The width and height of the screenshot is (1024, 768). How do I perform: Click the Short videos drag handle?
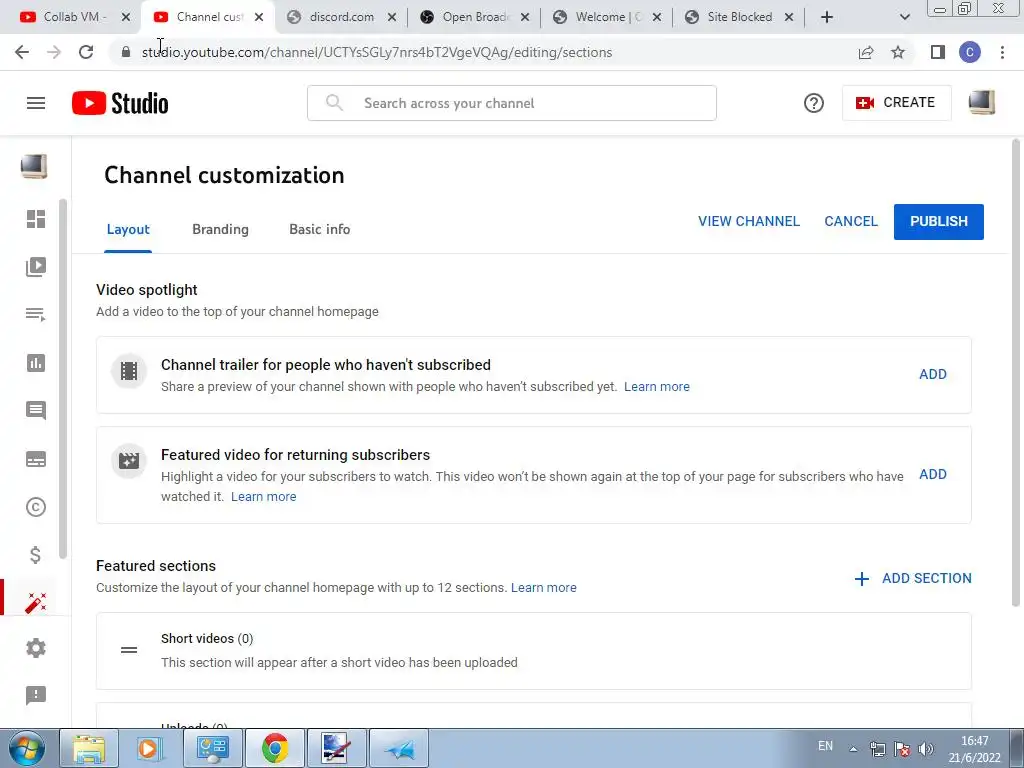coord(129,650)
